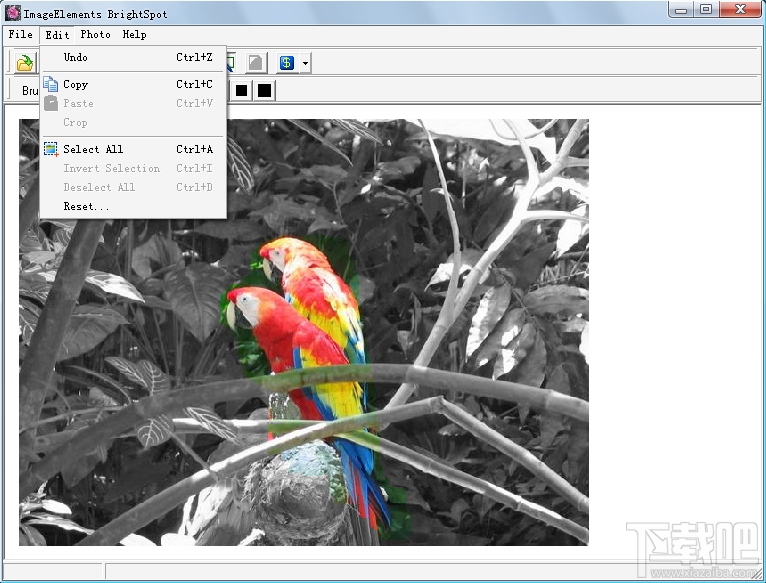766x583 pixels.
Task: Choose Select All in the Edit menu
Action: pos(133,149)
